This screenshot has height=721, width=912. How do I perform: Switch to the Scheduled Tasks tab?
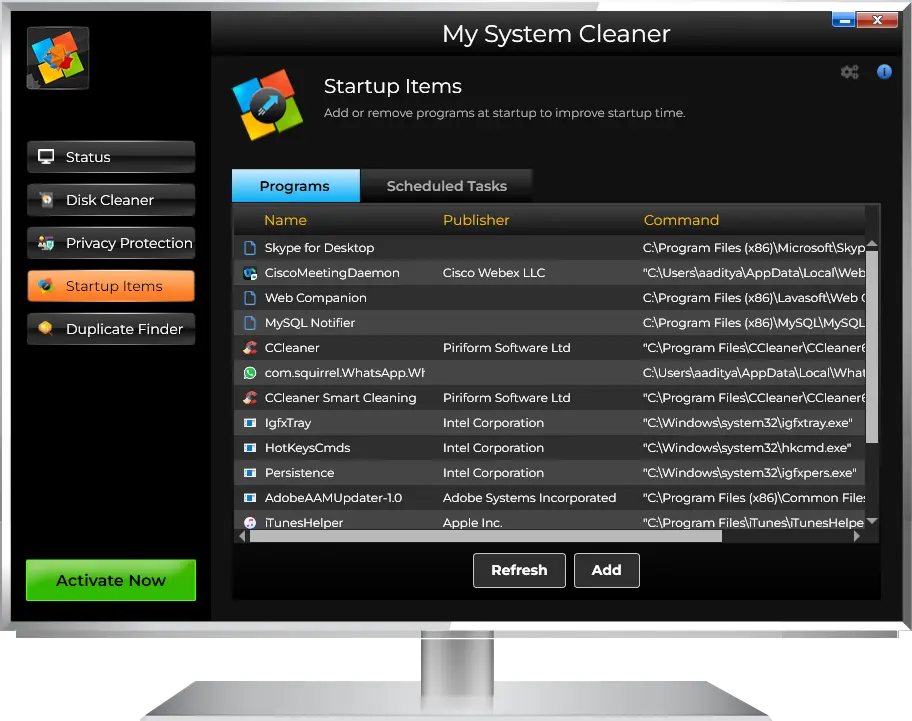[x=446, y=186]
